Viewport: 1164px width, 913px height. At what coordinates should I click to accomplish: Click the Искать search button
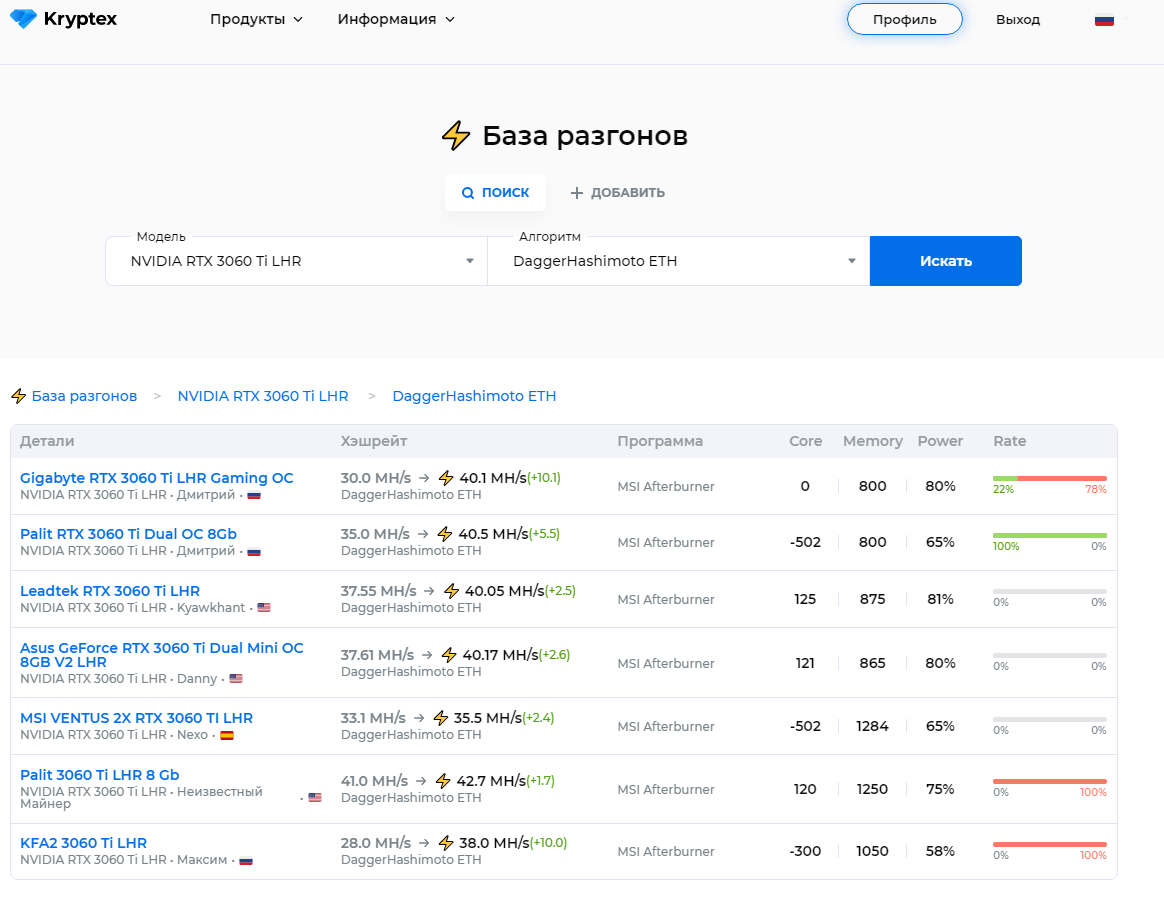946,261
